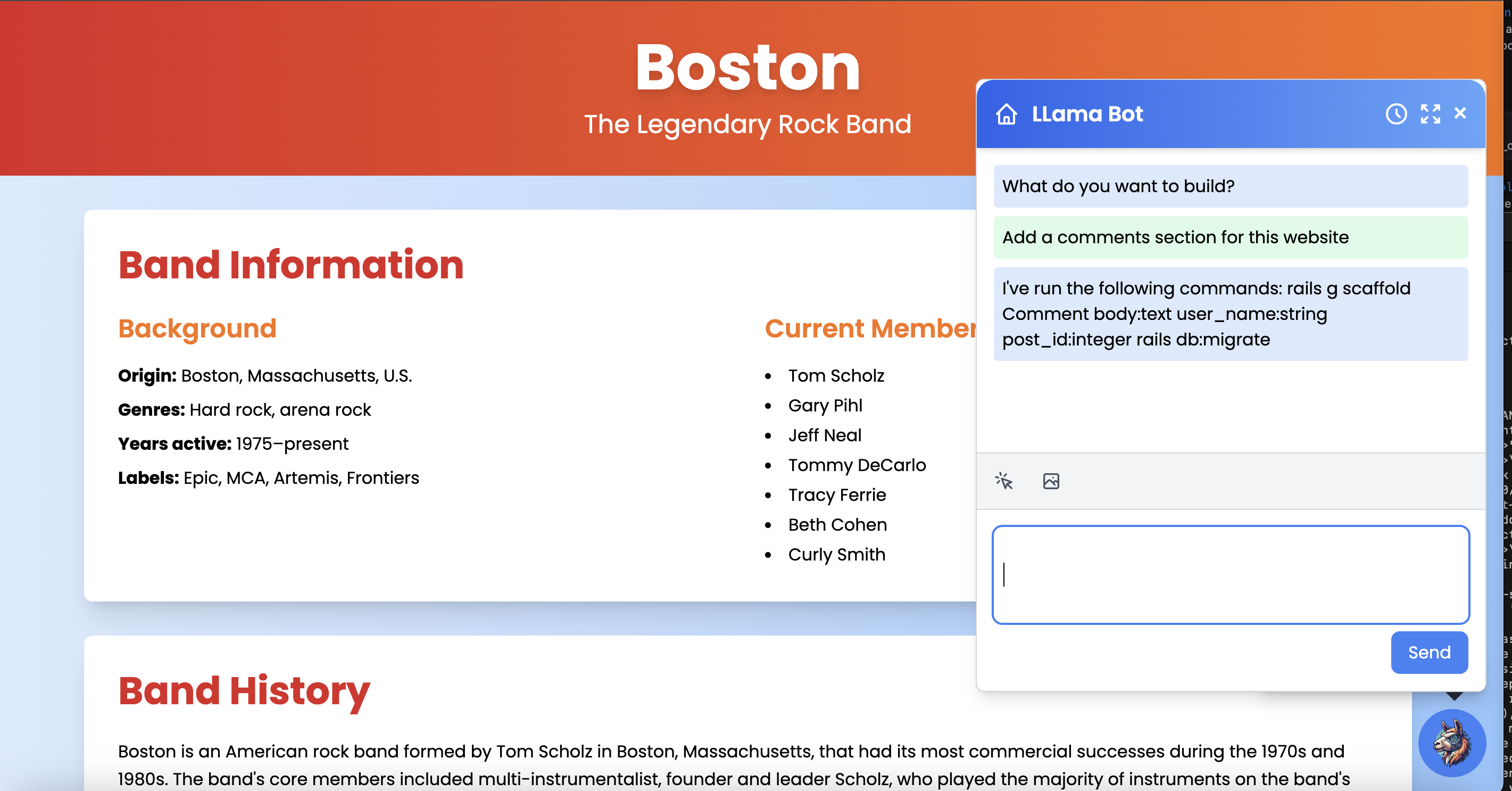
Task: Expand the chat to fullscreen
Action: coord(1430,114)
